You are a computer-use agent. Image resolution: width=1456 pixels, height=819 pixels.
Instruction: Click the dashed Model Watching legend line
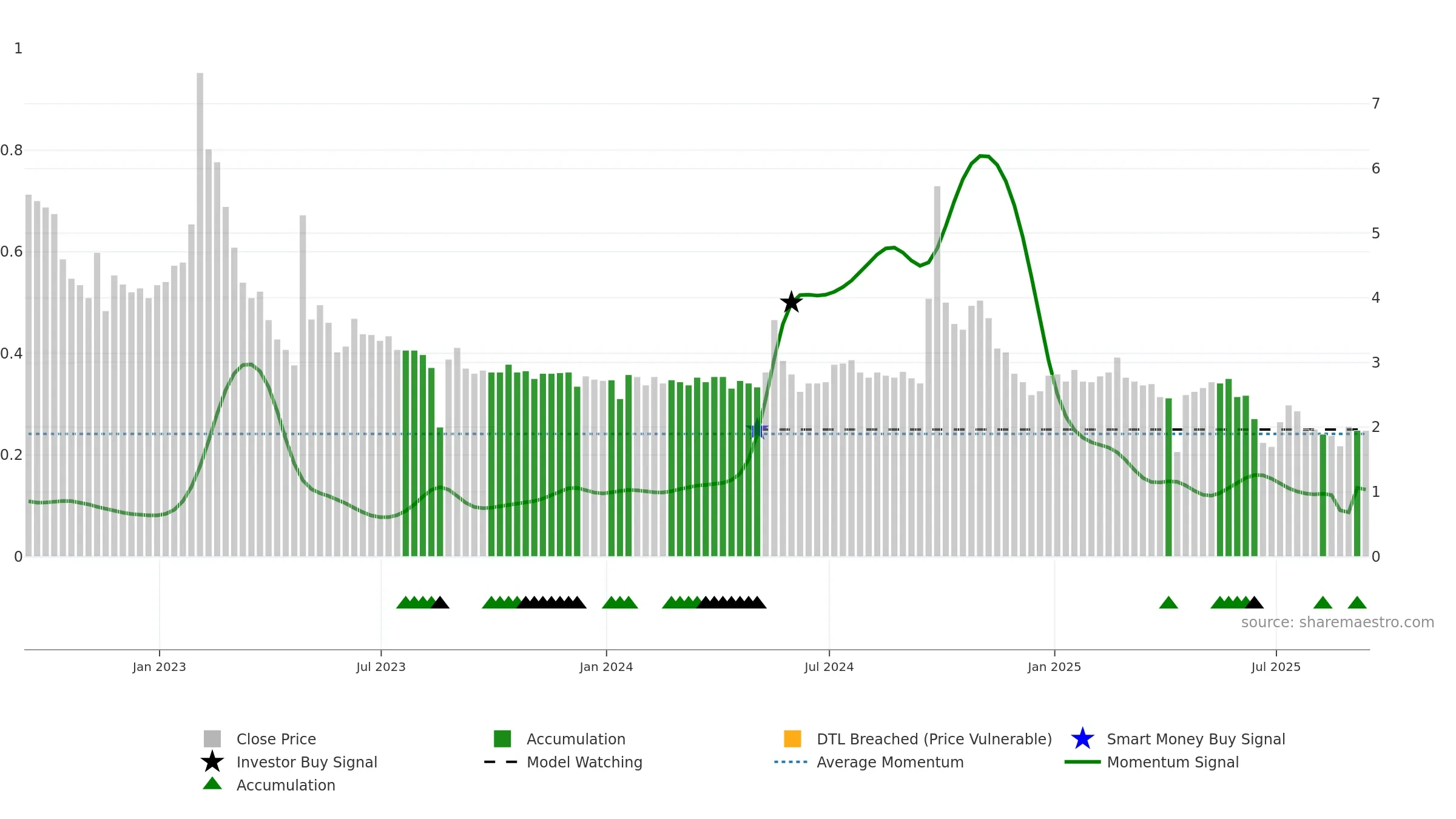tap(501, 761)
